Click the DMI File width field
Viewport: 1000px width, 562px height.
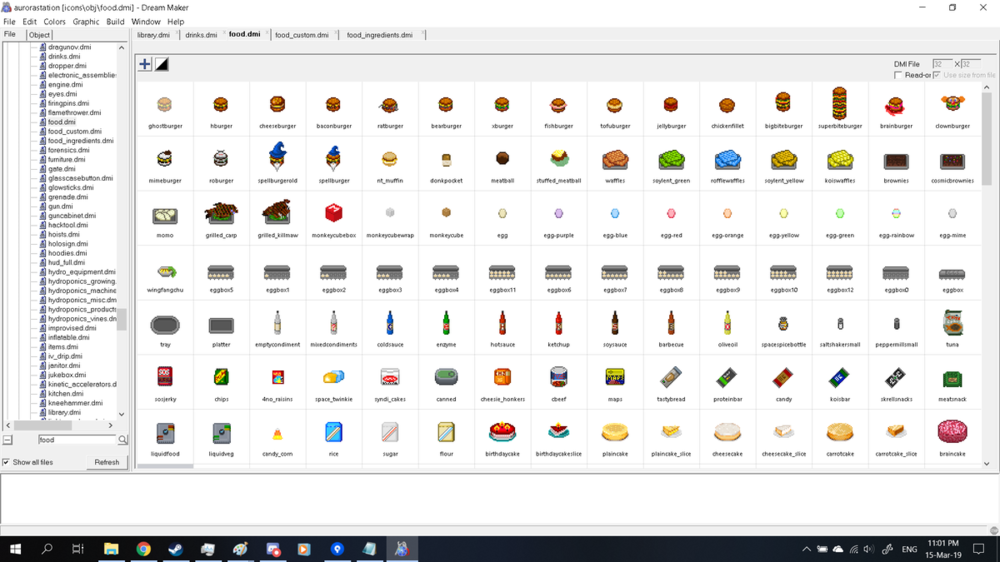[942, 64]
